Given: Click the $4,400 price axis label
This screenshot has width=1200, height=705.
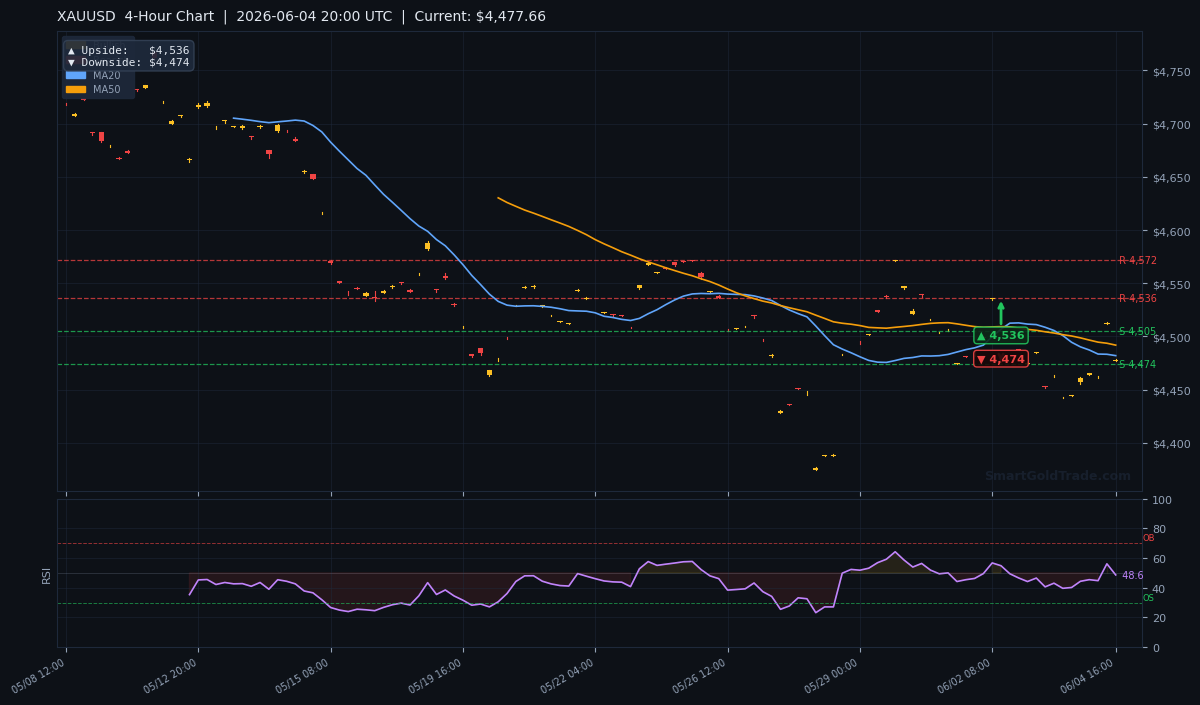Looking at the screenshot, I should [x=1172, y=444].
